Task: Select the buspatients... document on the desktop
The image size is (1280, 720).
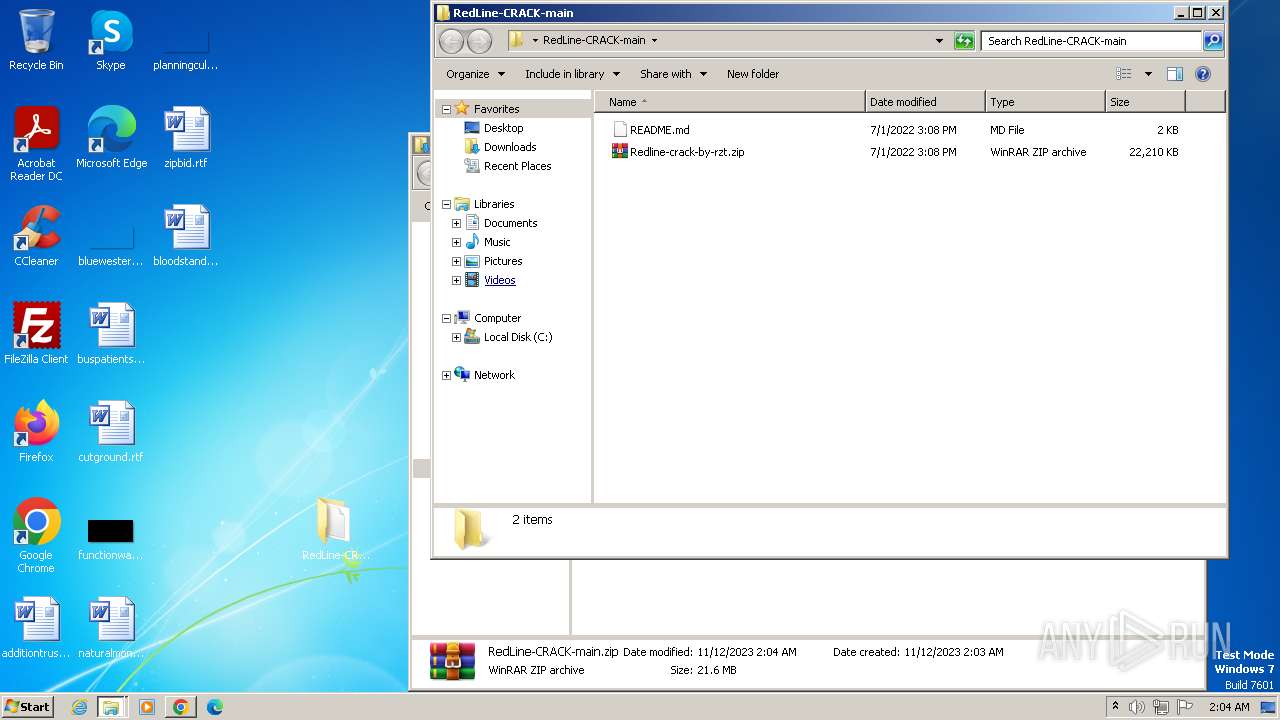Action: click(x=111, y=334)
